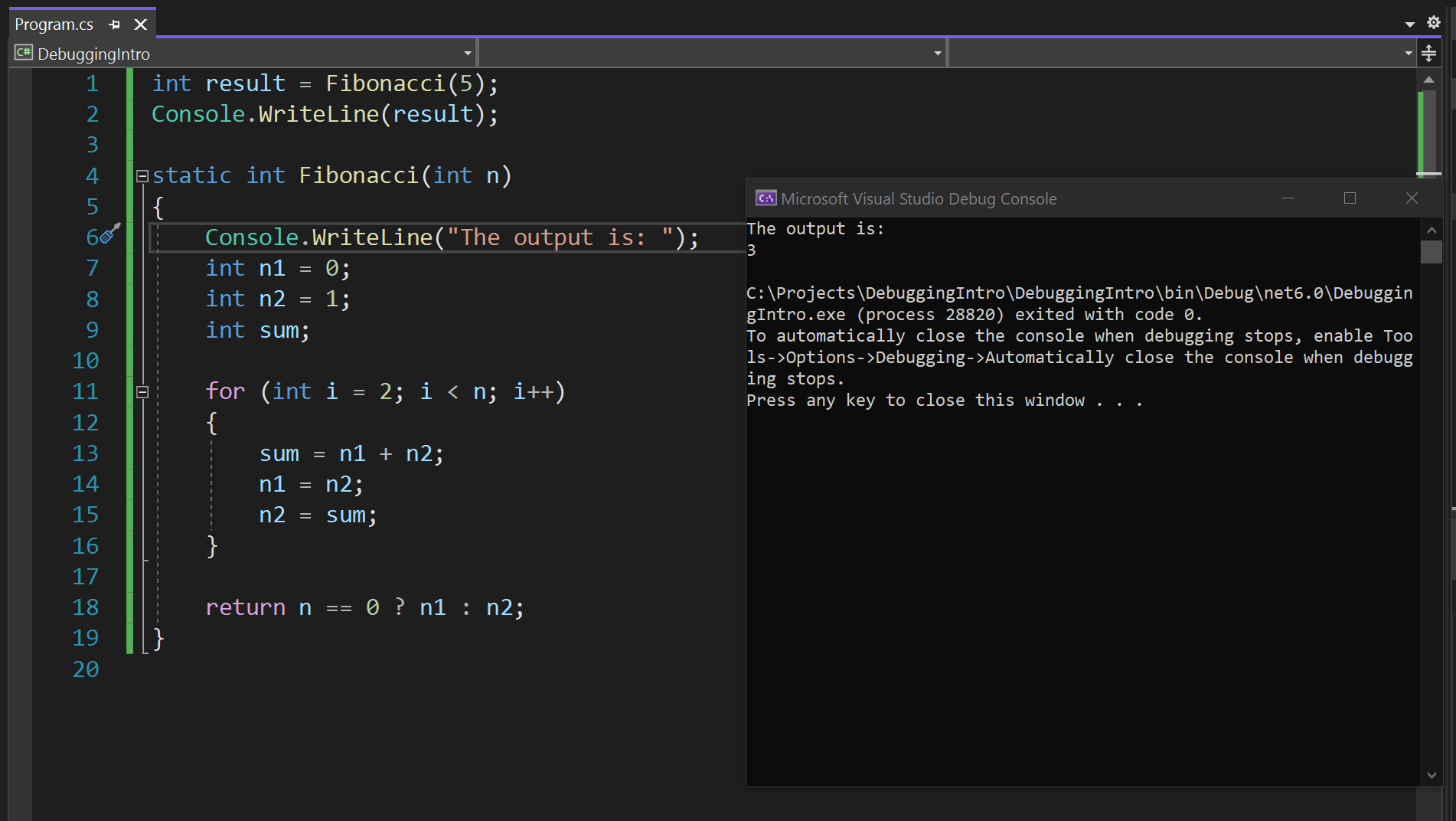
Task: Close the Program.cs tab
Action: 141,25
